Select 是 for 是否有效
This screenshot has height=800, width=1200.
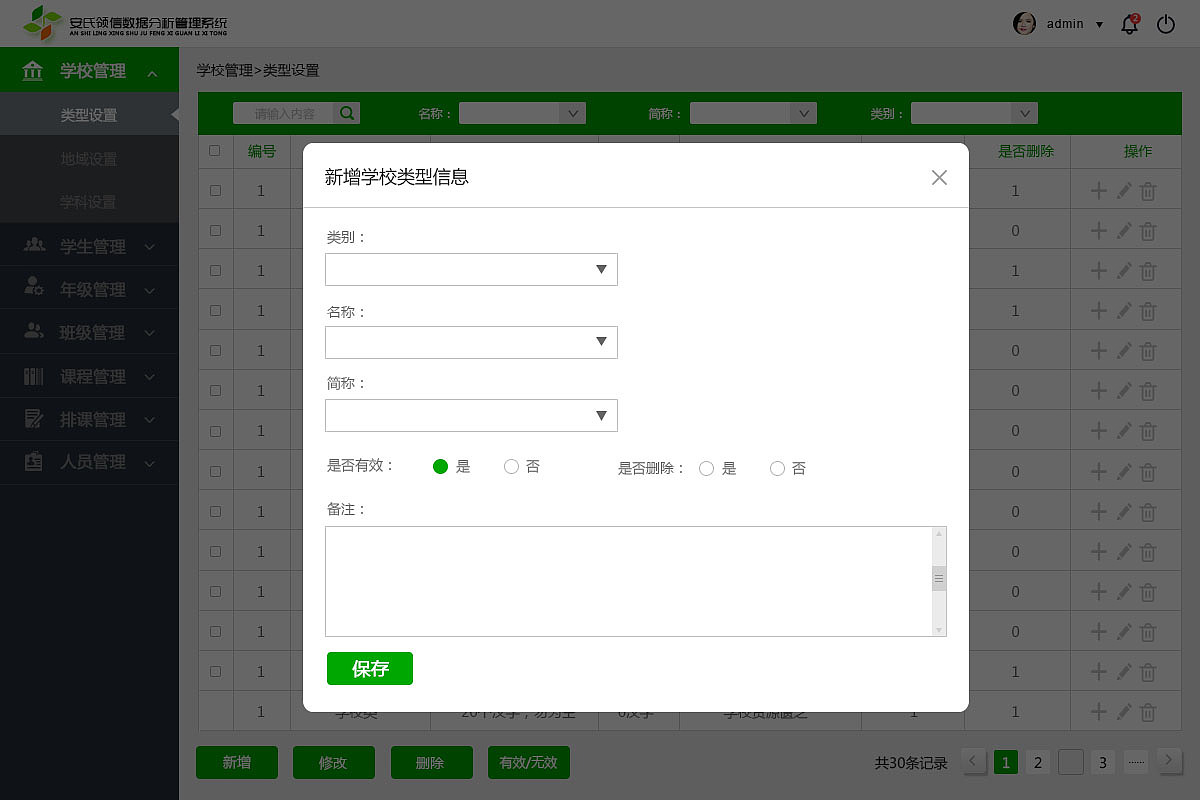440,467
